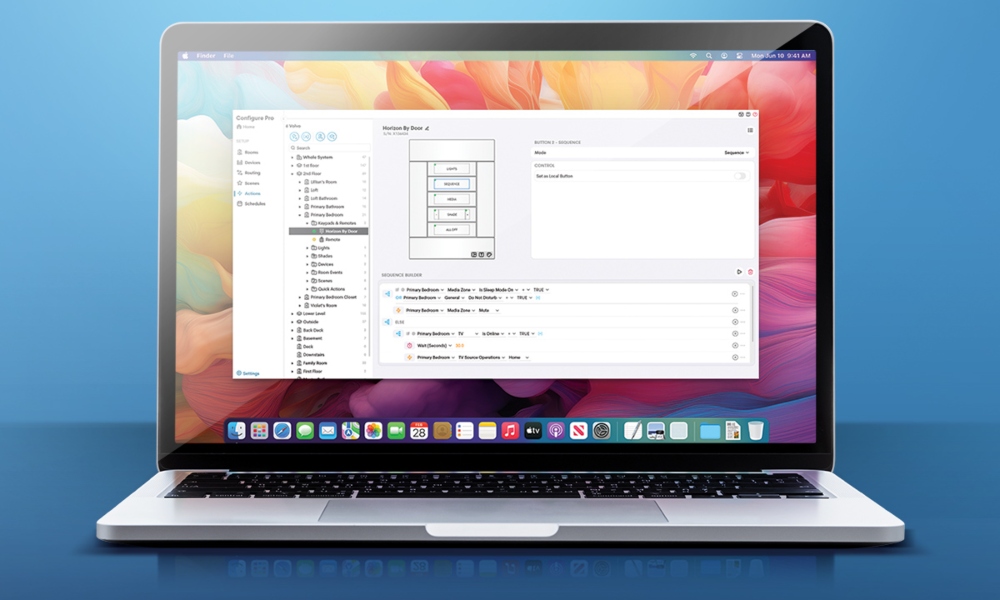Image resolution: width=1000 pixels, height=600 pixels.
Task: Collapse the 2nd Floor tree node
Action: pos(293,173)
